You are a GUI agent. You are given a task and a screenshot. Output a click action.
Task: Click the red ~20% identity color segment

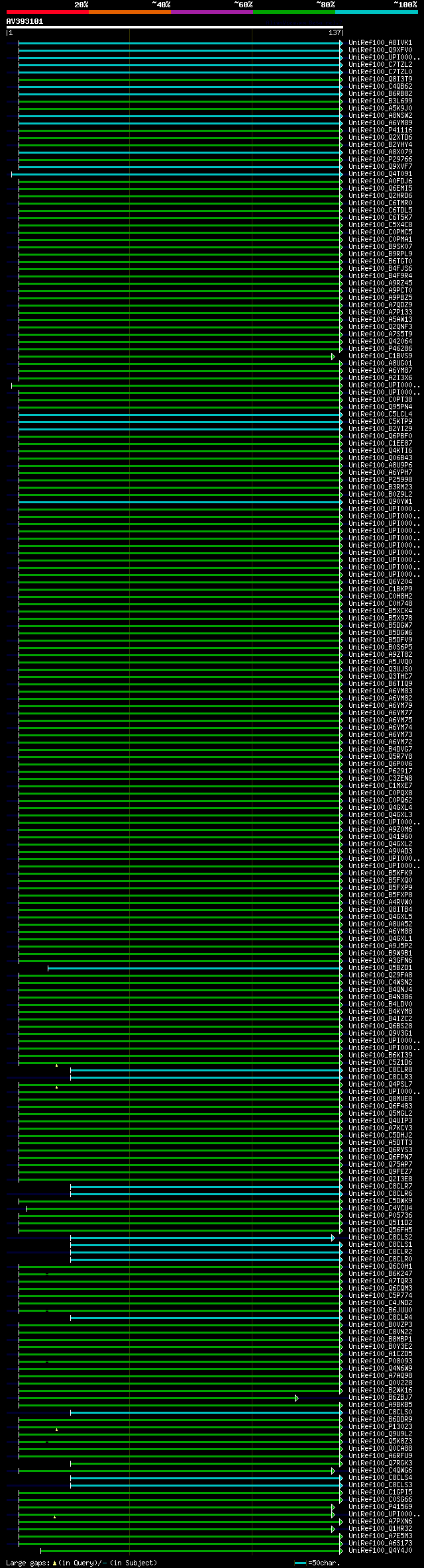pyautogui.click(x=48, y=12)
